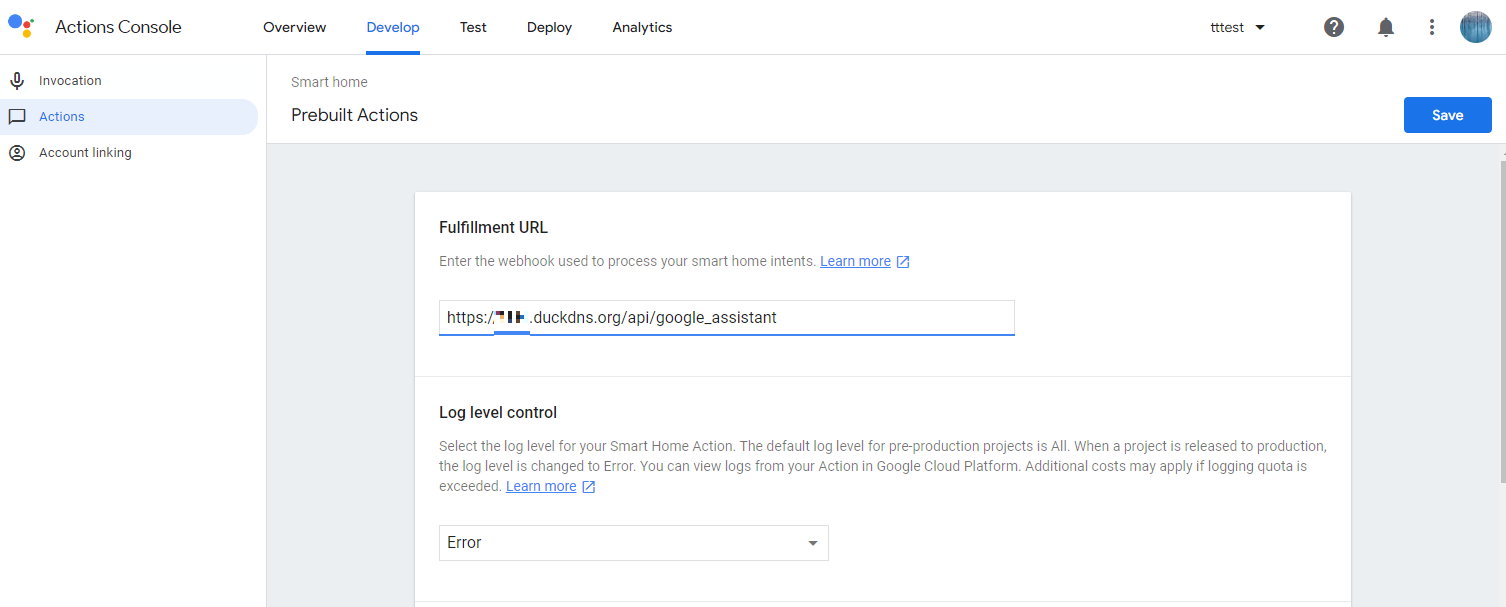Screen dimensions: 1506x607
Task: Open Learn more link under Log level control
Action: click(541, 486)
